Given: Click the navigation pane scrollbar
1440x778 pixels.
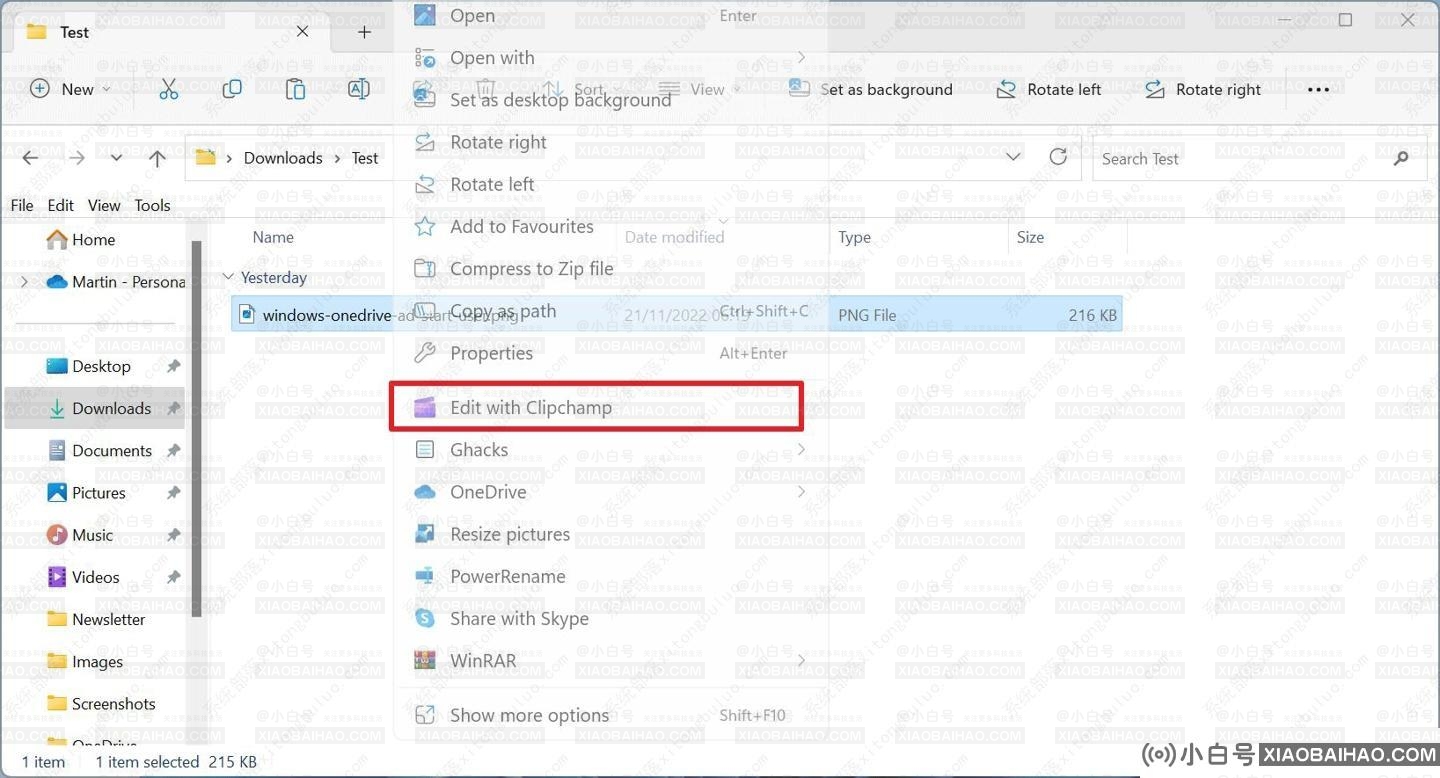Looking at the screenshot, I should 197,428.
